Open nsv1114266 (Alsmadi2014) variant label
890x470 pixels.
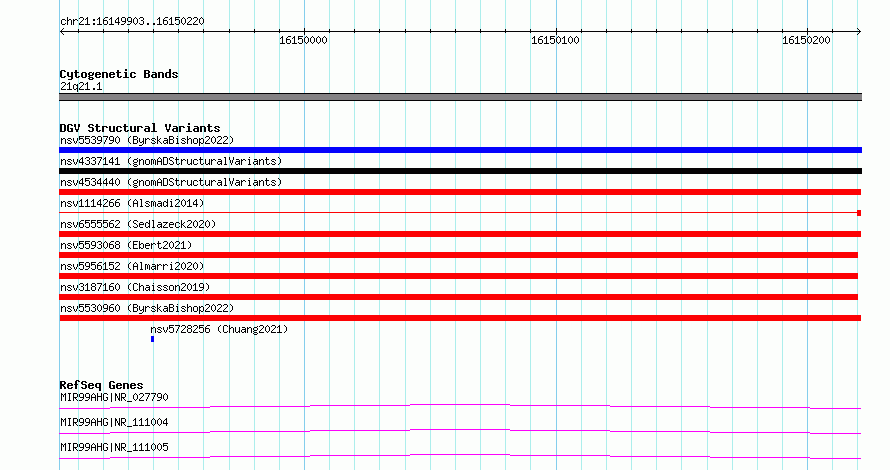[x=132, y=203]
